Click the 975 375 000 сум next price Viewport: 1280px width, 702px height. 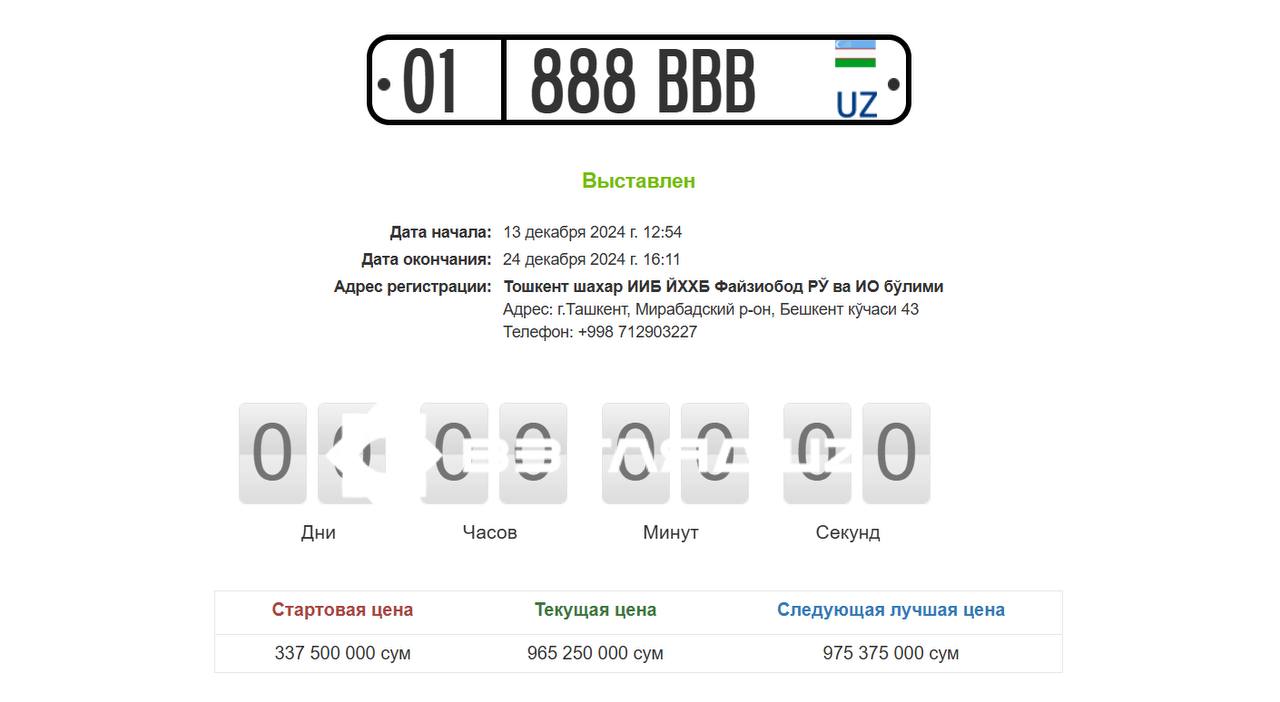coord(891,653)
